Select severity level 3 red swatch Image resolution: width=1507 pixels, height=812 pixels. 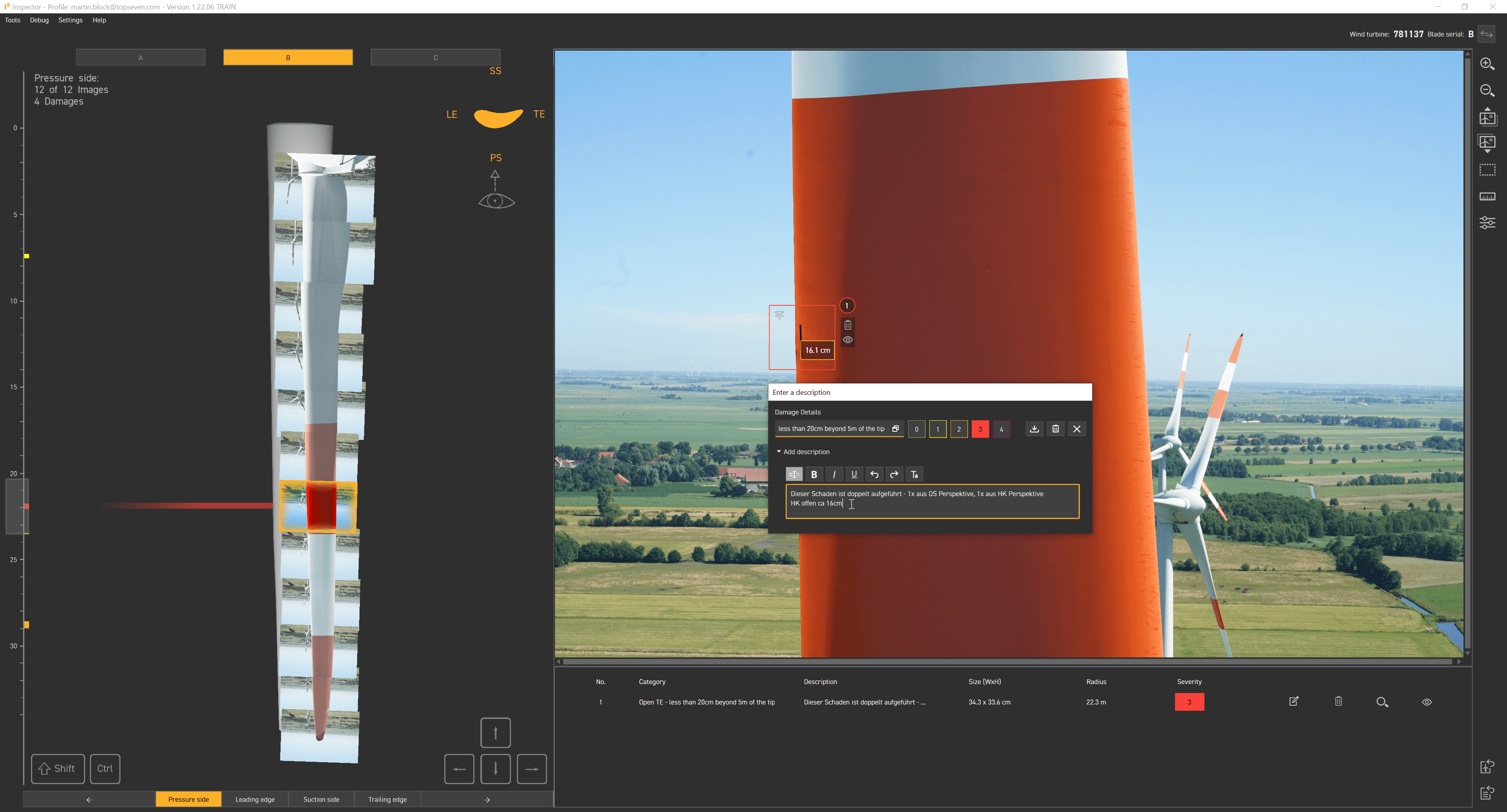[x=980, y=429]
